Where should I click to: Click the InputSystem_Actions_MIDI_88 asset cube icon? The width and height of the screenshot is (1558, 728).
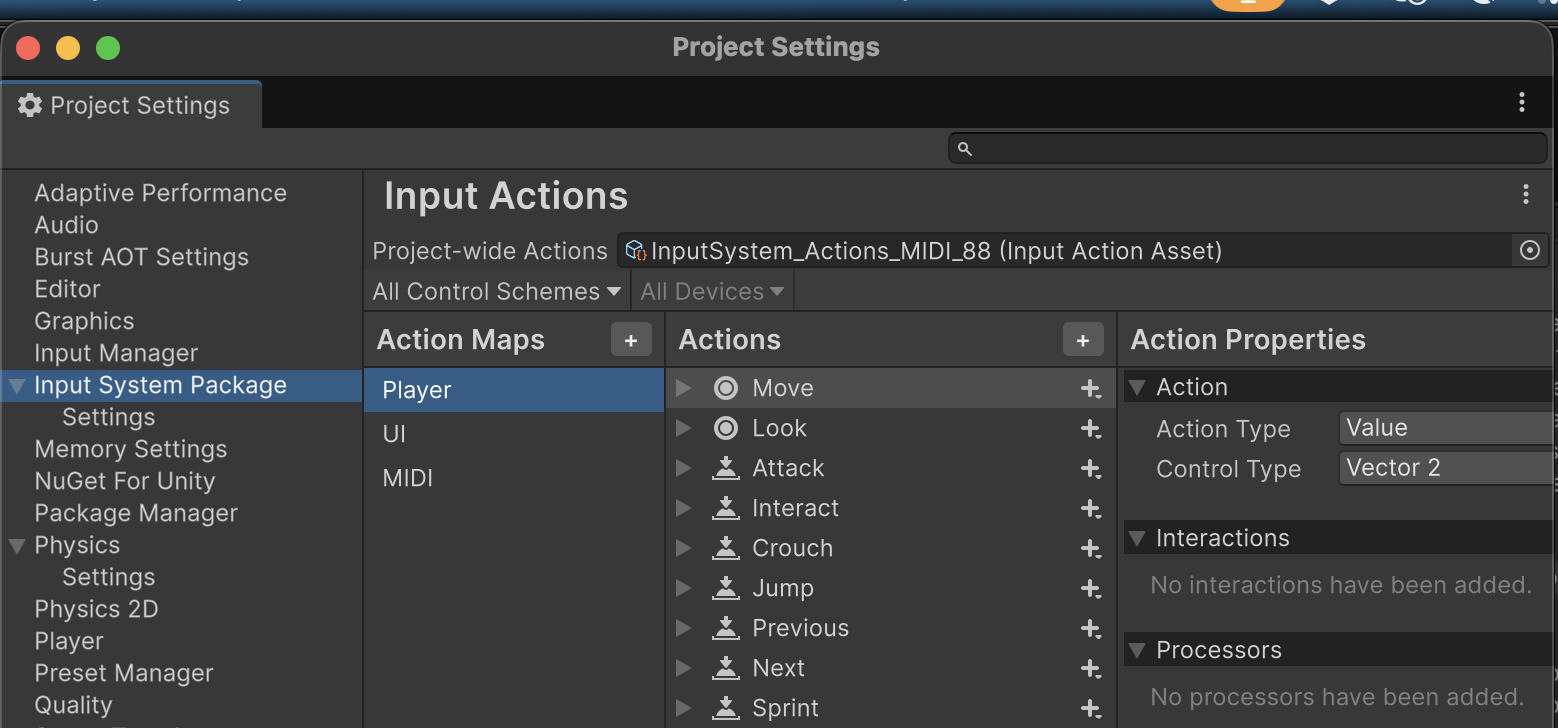635,250
